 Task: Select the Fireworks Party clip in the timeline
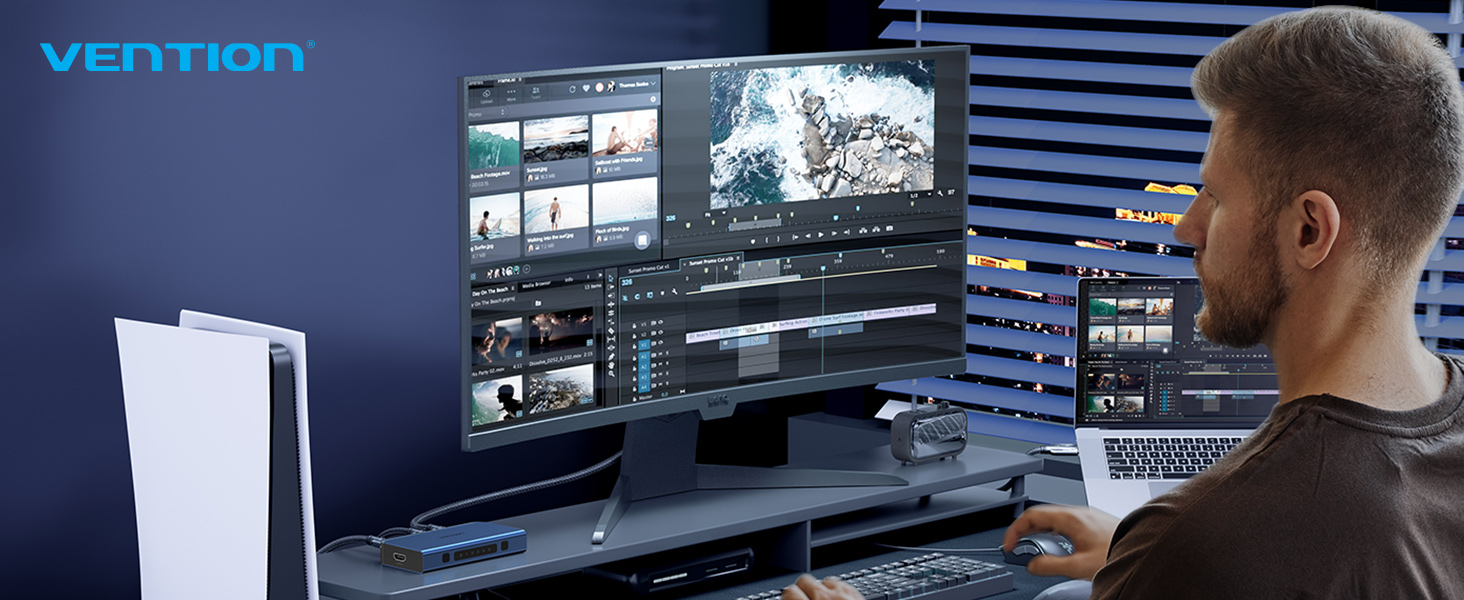click(886, 311)
